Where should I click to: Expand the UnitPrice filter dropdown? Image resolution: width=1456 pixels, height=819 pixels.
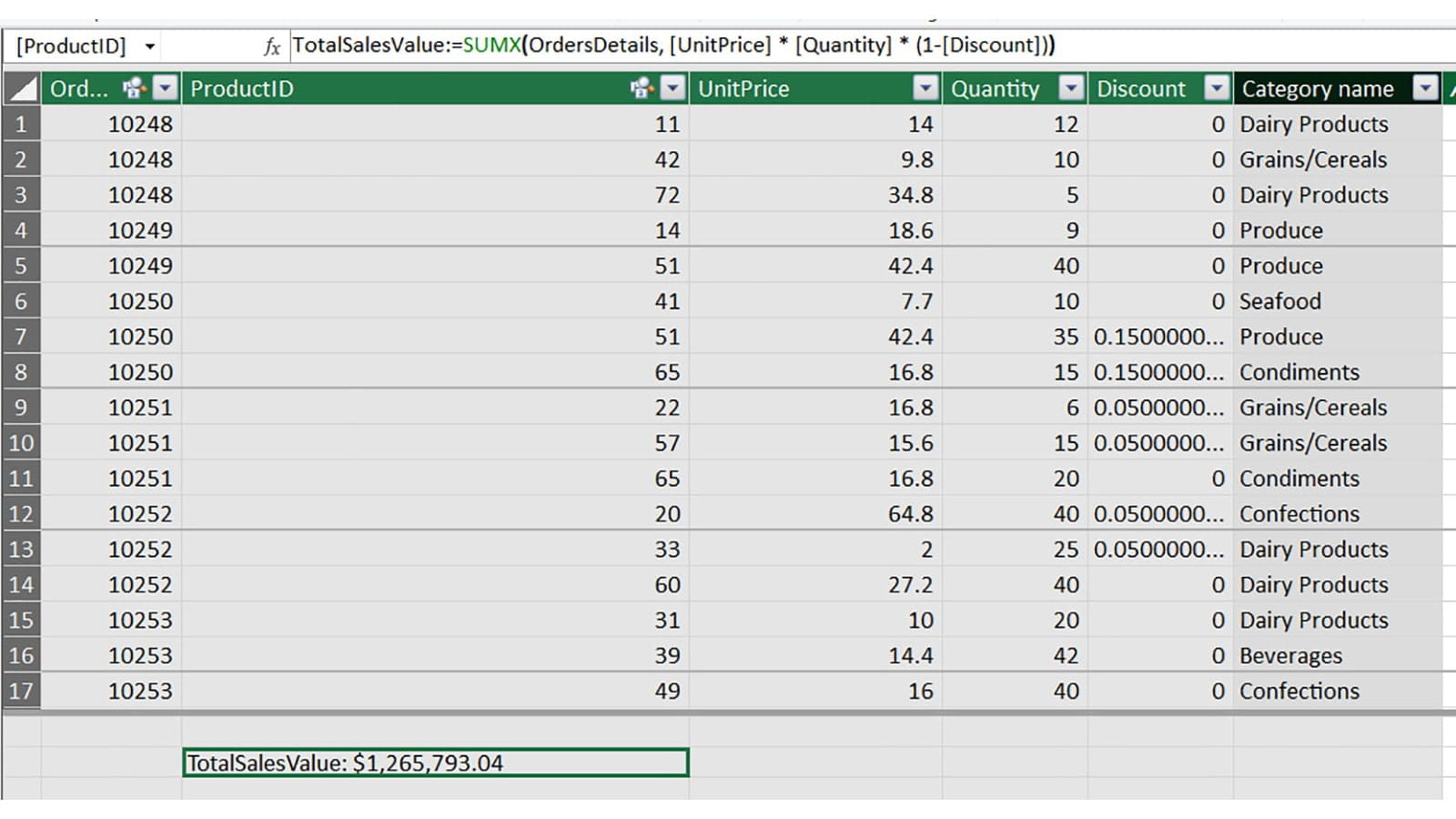point(925,88)
